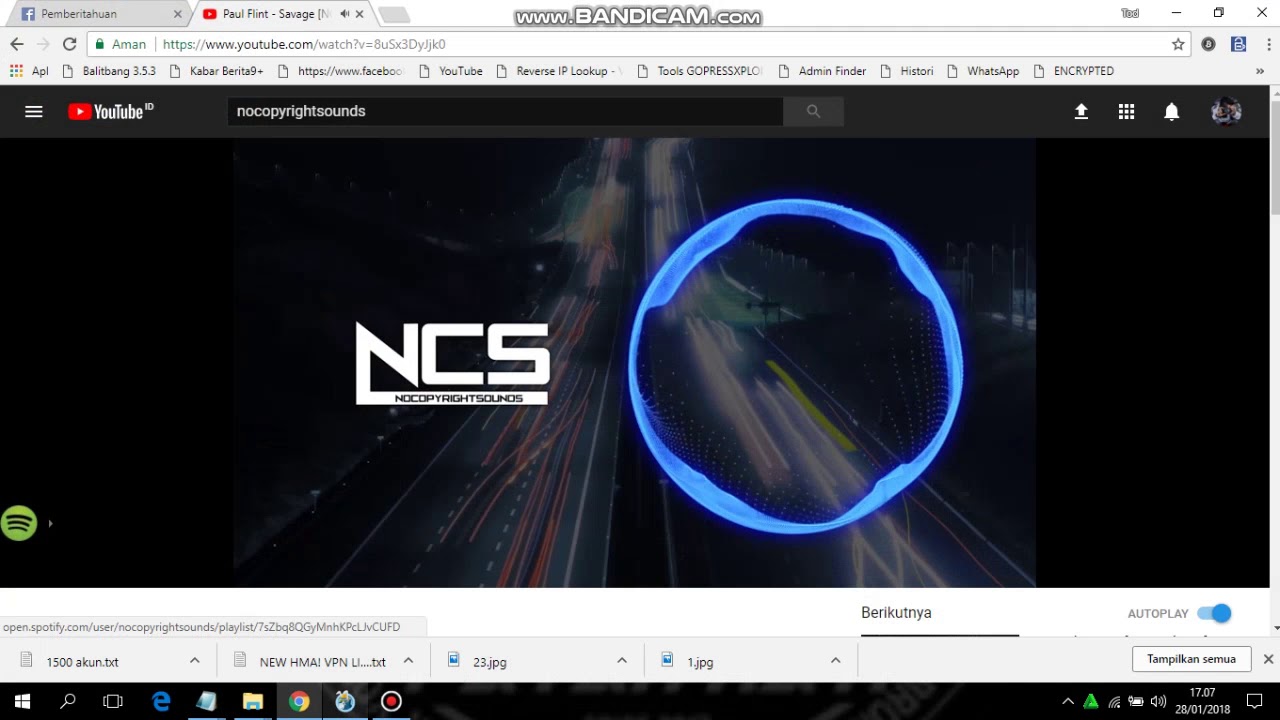Open Chrome's three-dot menu
Screen dimensions: 1280x720
[x=1270, y=44]
